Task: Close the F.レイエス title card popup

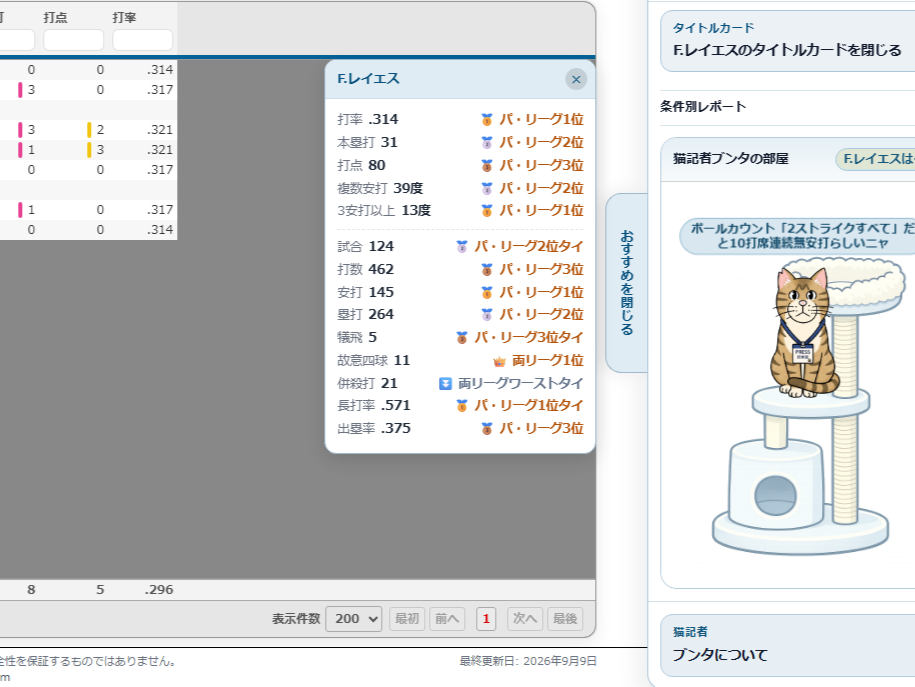Action: point(576,79)
